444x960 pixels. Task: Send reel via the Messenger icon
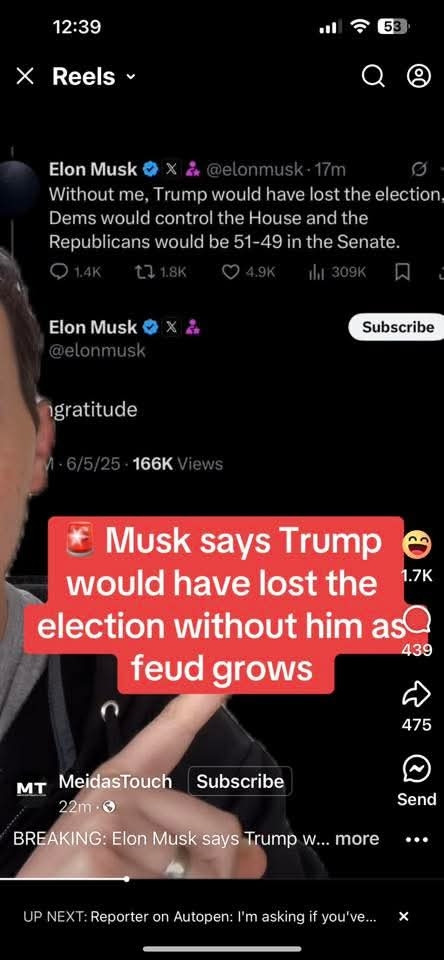point(416,768)
